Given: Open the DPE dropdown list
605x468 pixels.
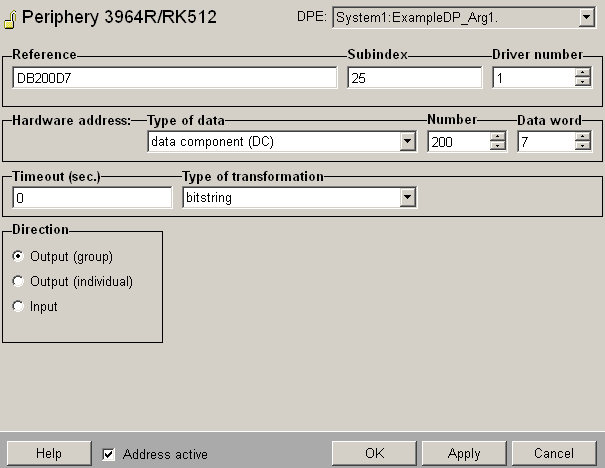Looking at the screenshot, I should coord(586,17).
